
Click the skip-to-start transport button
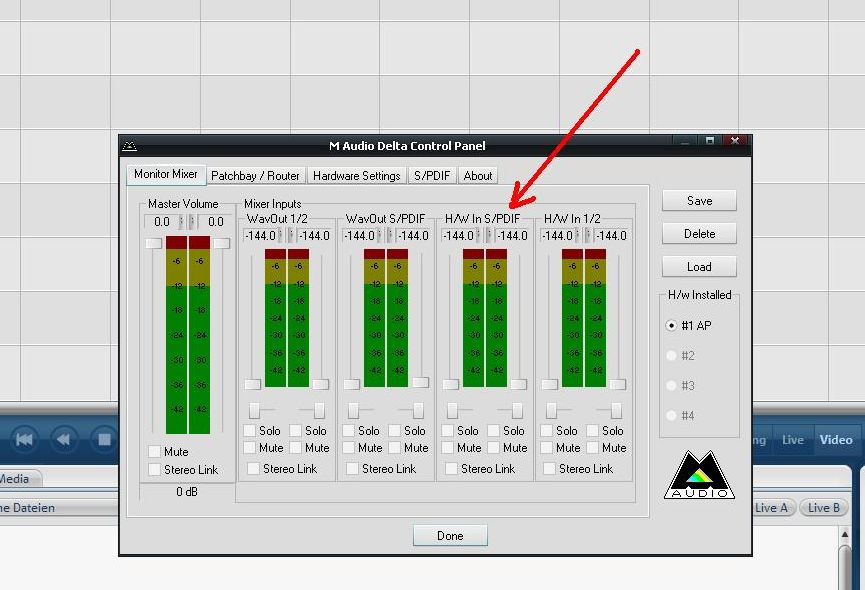(x=24, y=439)
